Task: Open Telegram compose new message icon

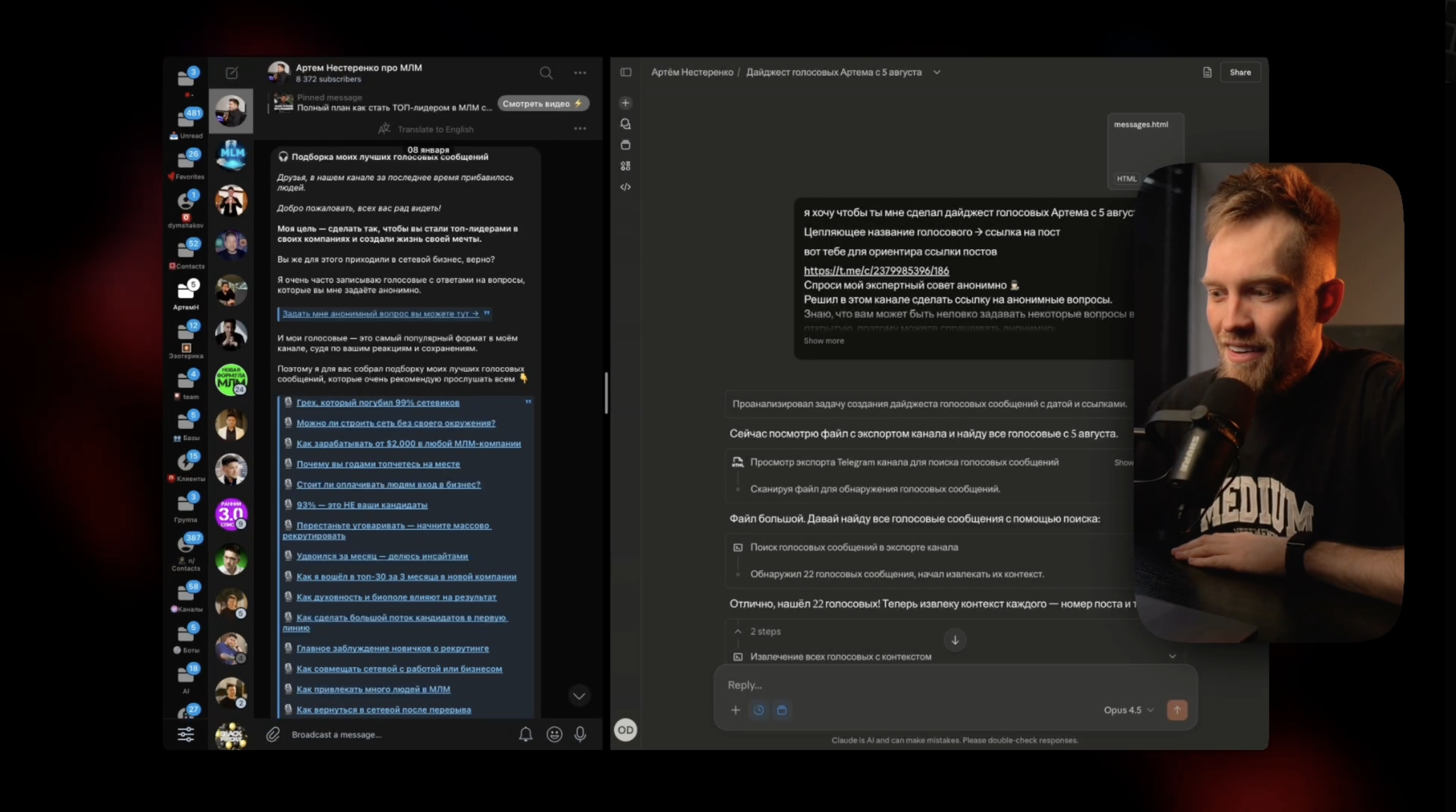Action: click(x=232, y=73)
